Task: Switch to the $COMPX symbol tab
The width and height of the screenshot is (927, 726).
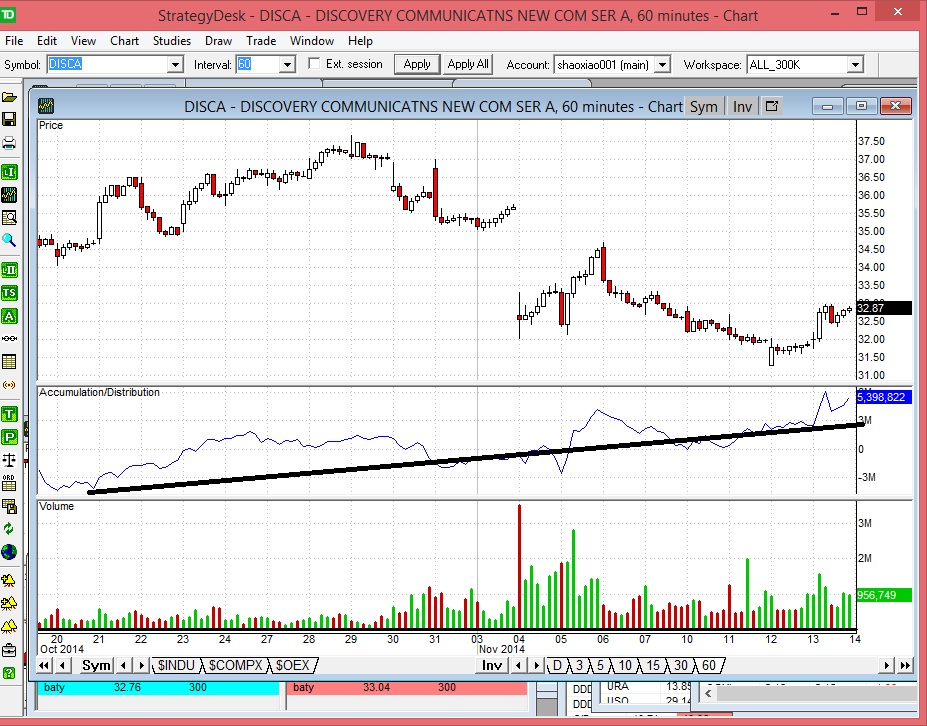Action: 235,666
